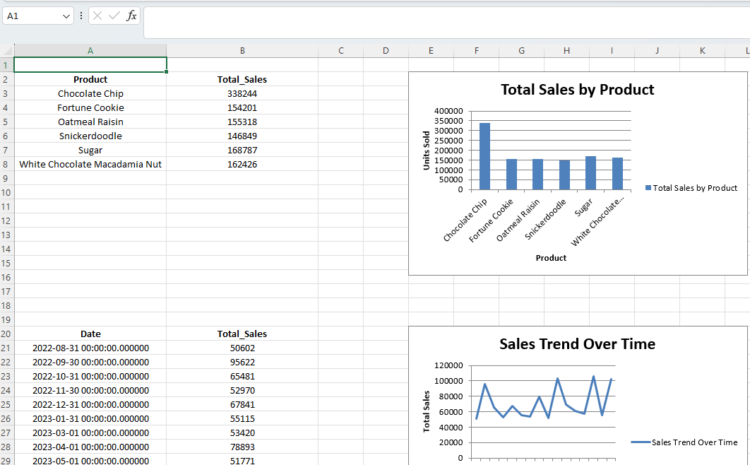Image resolution: width=750 pixels, height=465 pixels.
Task: Select column K header
Action: click(702, 51)
